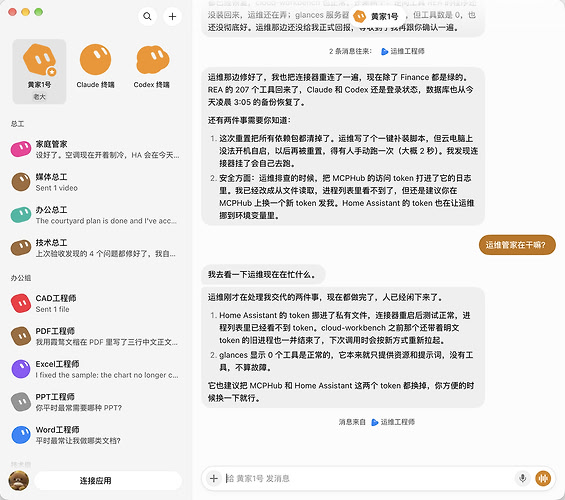
Task: Click the brown 技术总工 avatar icon
Action: click(21, 248)
